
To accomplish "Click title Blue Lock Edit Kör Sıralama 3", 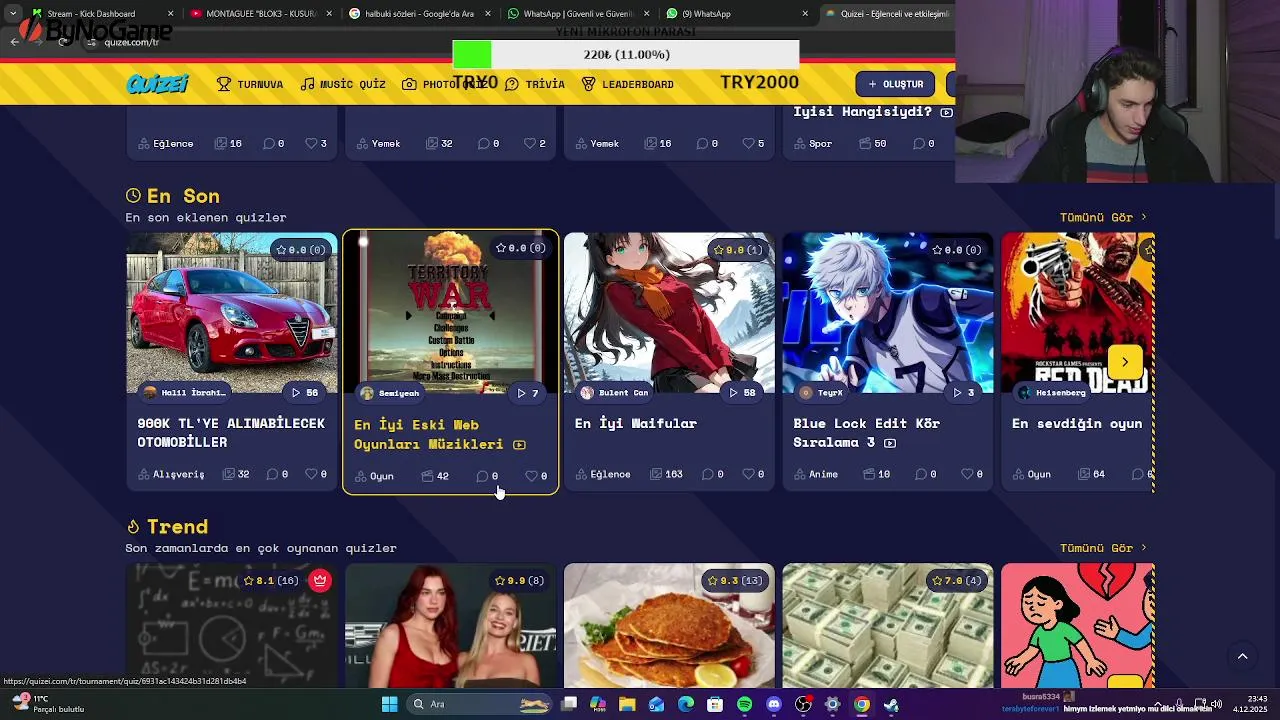I will [867, 433].
